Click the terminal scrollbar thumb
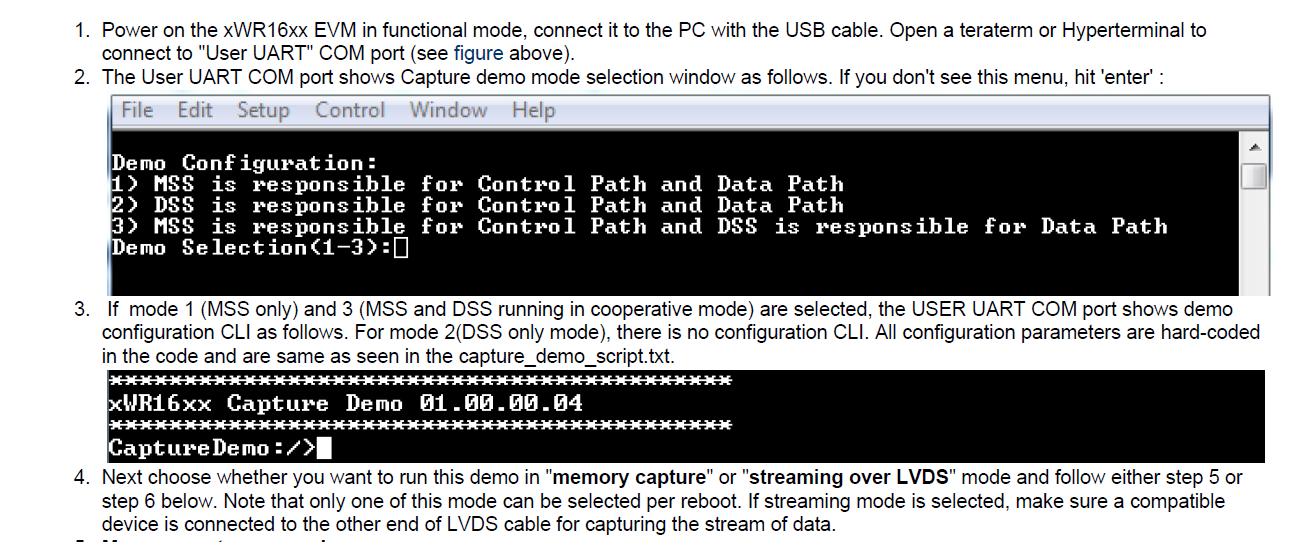This screenshot has height=542, width=1314. pos(1254,176)
